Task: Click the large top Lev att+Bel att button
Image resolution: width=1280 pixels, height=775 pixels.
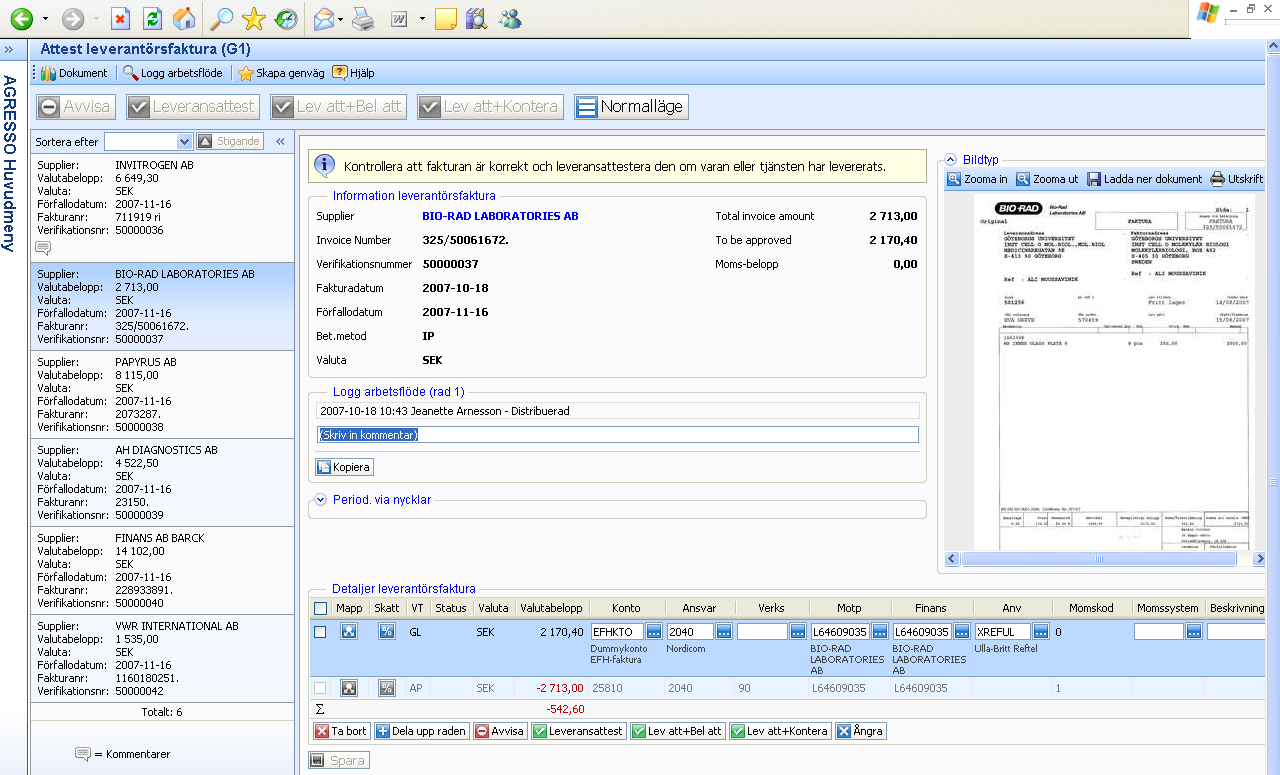Action: tap(338, 107)
